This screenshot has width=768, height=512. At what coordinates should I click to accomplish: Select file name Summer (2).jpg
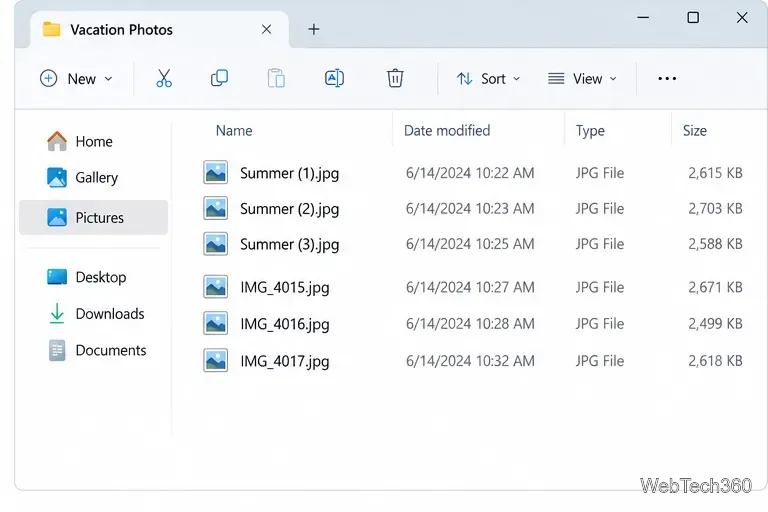pyautogui.click(x=289, y=209)
